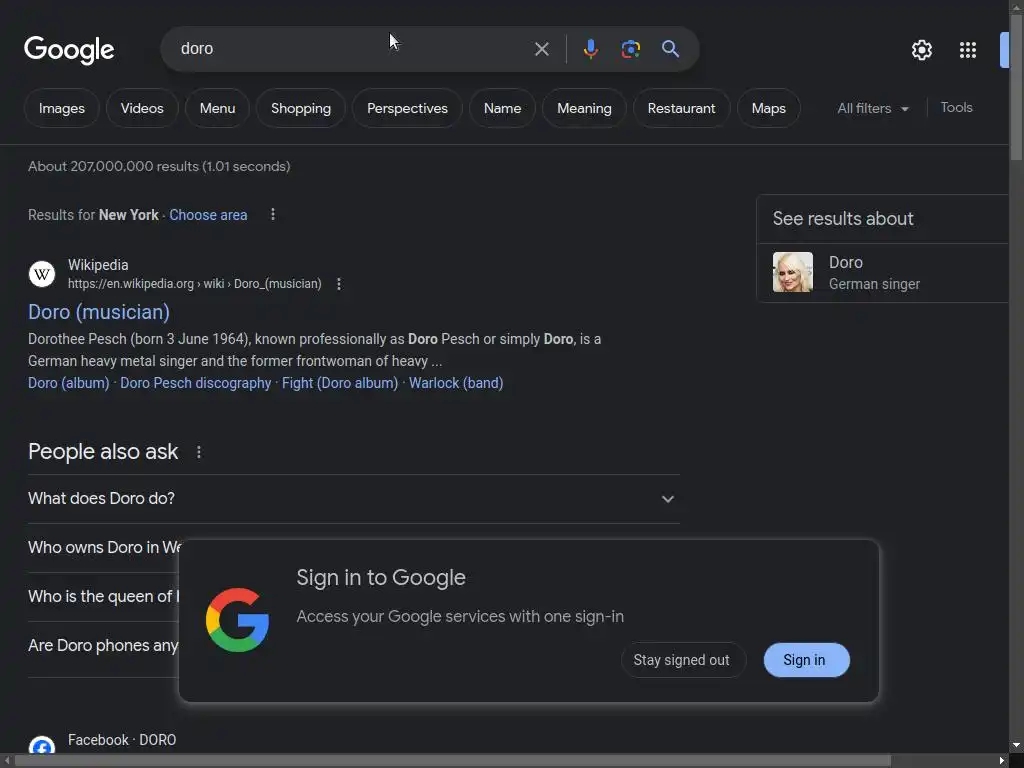Screen dimensions: 1024x768
Task: Open the three-dot menu beside the Wikipedia URL
Action: (x=338, y=284)
